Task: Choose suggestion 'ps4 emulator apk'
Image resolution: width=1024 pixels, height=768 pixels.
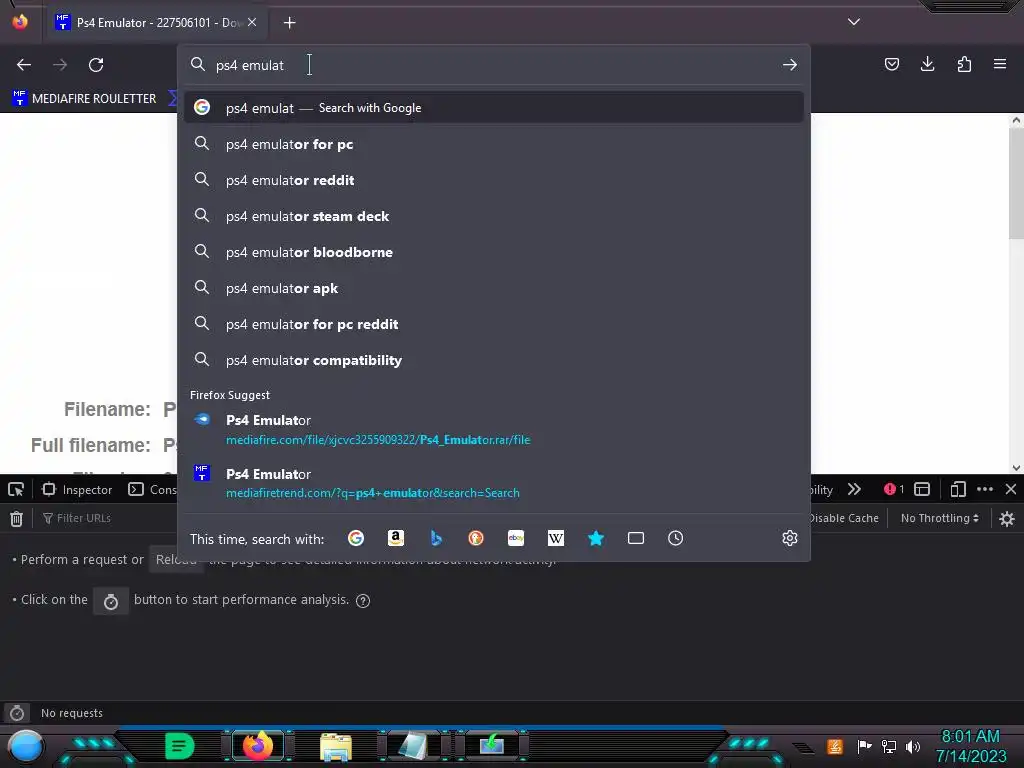Action: [x=493, y=288]
